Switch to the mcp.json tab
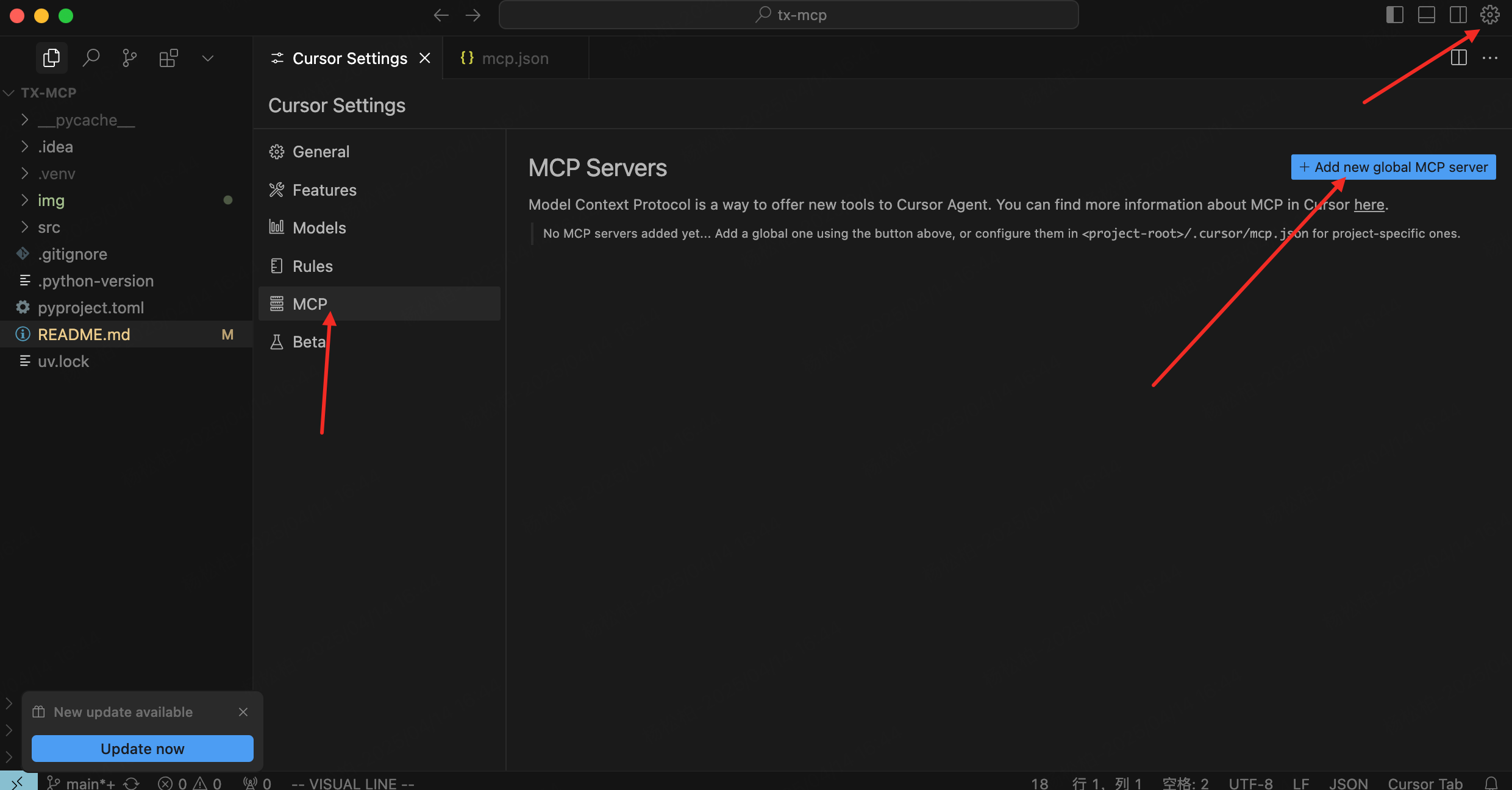The width and height of the screenshot is (1512, 790). [x=515, y=58]
